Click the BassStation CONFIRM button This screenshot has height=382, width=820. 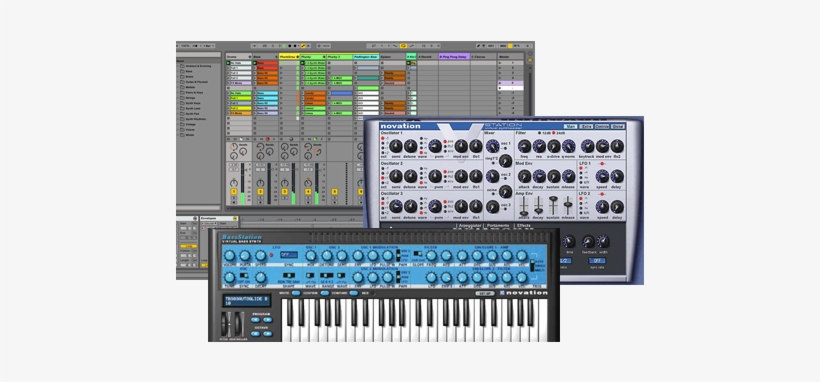[x=325, y=293]
